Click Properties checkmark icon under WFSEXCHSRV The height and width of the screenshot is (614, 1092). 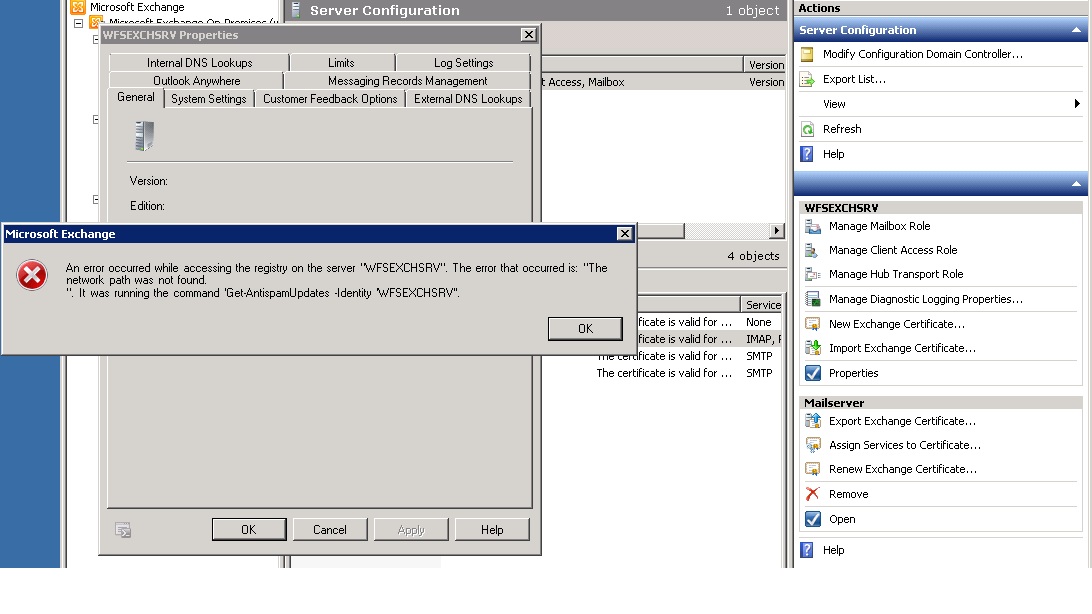click(x=813, y=373)
